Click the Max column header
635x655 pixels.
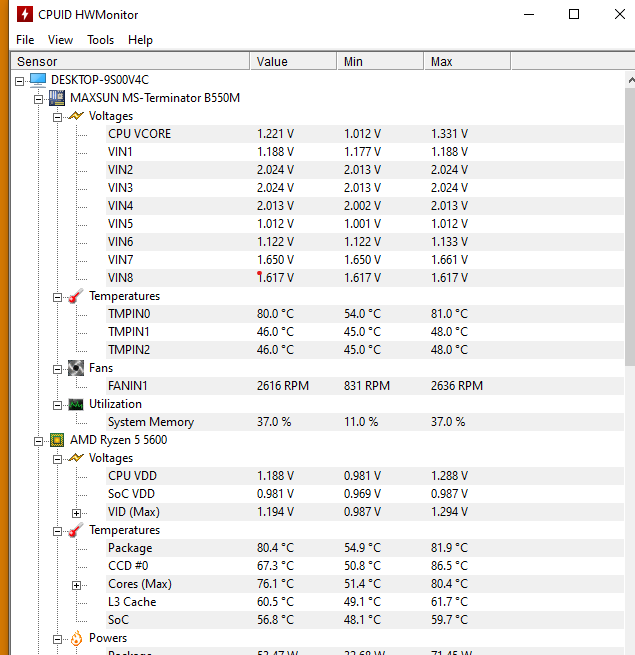467,61
